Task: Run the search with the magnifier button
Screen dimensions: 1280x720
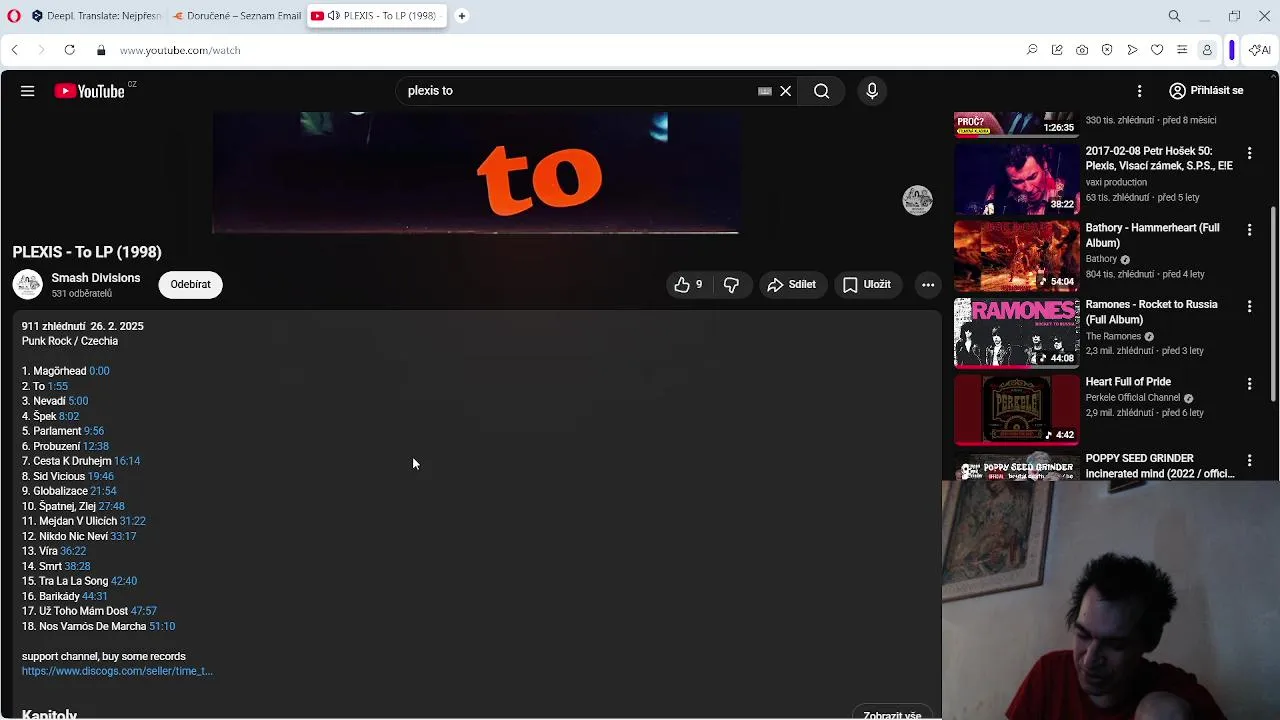Action: coord(821,91)
